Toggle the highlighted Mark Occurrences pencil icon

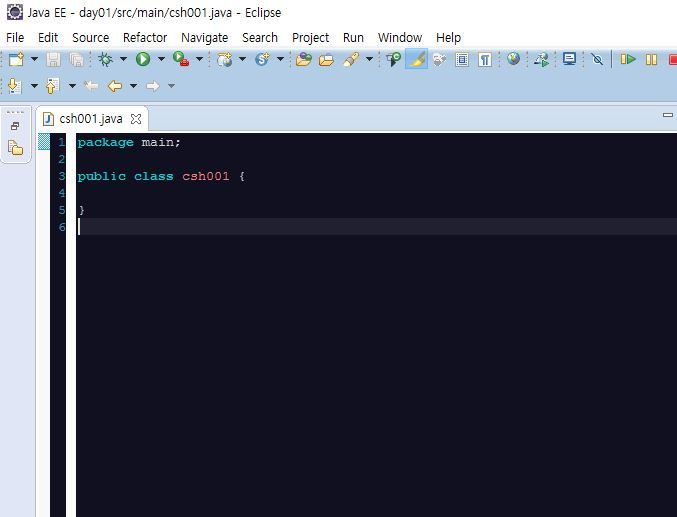click(x=417, y=59)
